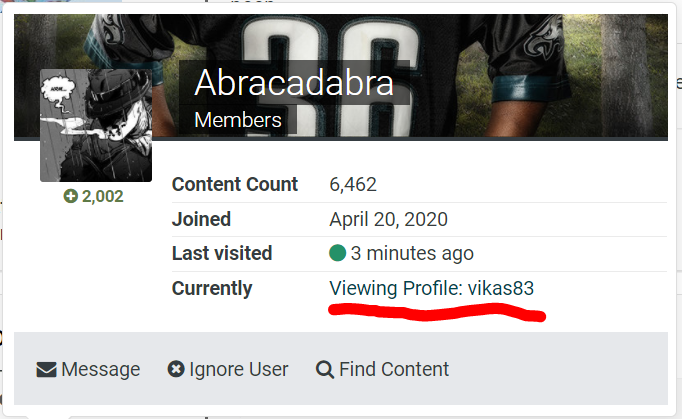The width and height of the screenshot is (682, 419).
Task: Open the Viewing Profile: vikas83 link
Action: pyautogui.click(x=431, y=288)
